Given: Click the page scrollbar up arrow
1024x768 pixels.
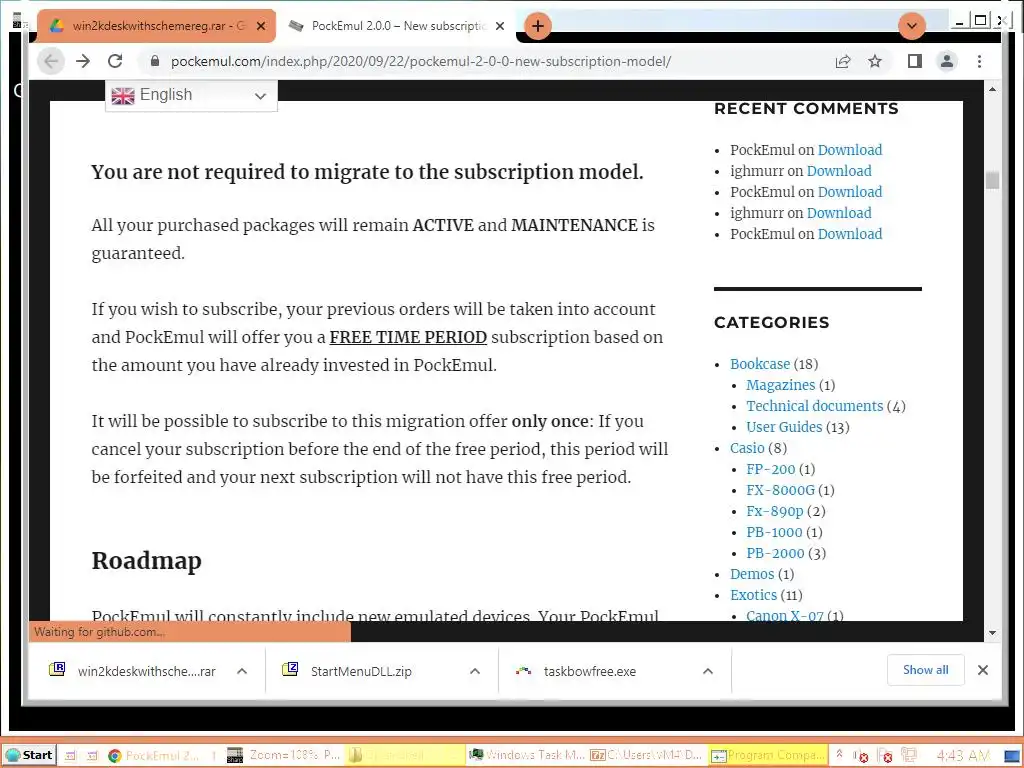Looking at the screenshot, I should click(992, 89).
